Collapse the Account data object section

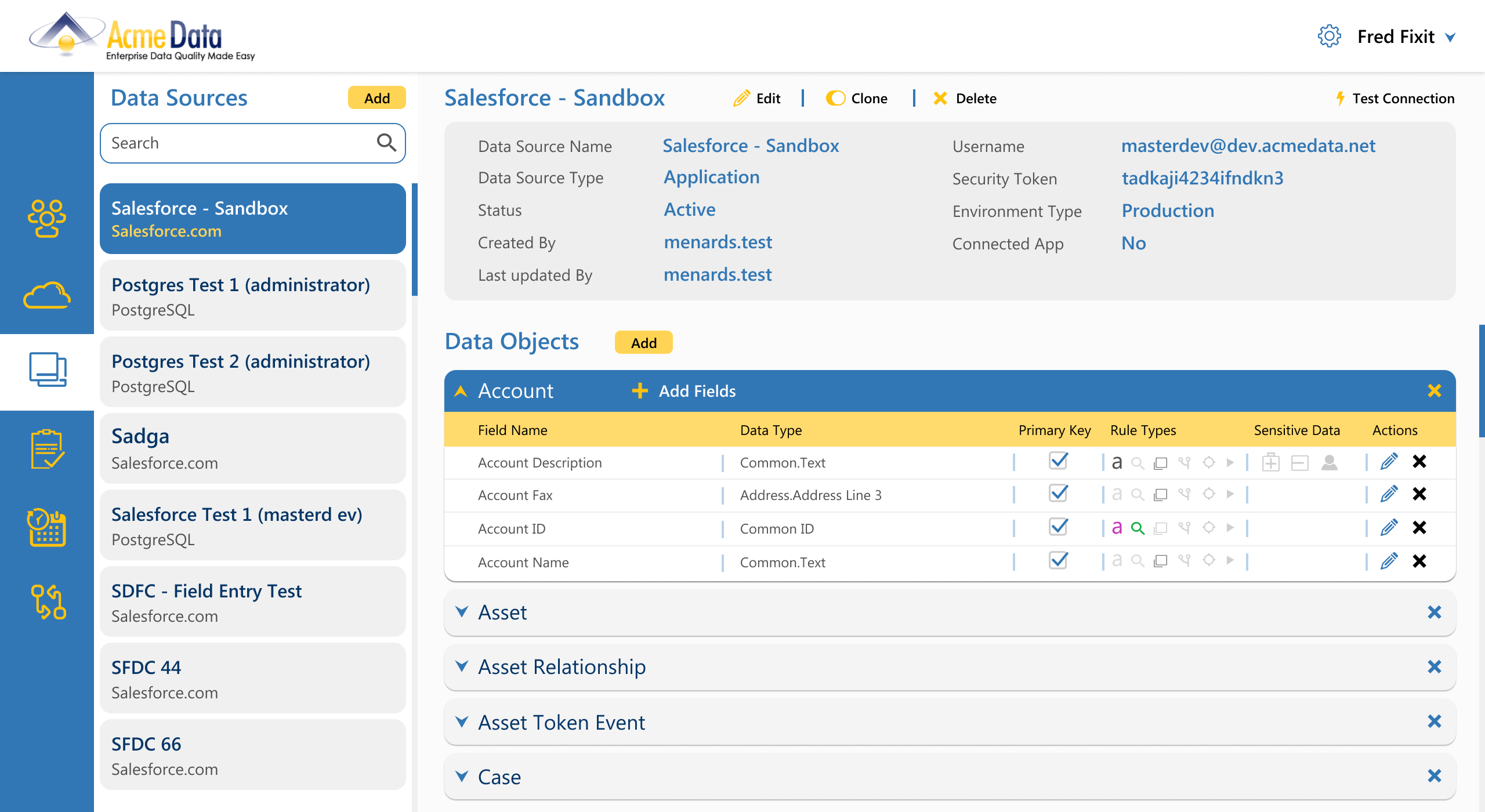tap(461, 391)
